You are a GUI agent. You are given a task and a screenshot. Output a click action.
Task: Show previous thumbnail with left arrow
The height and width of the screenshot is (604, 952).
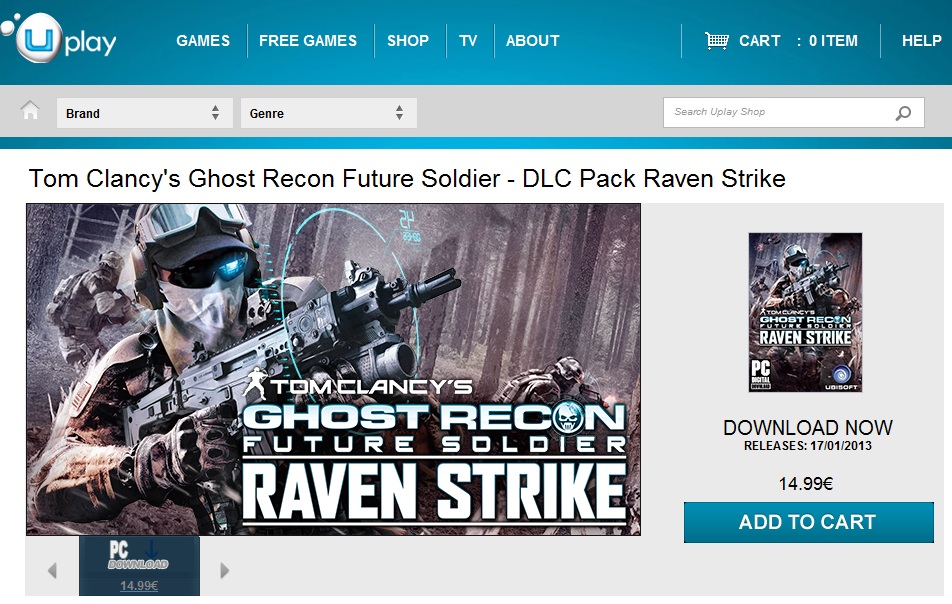52,570
